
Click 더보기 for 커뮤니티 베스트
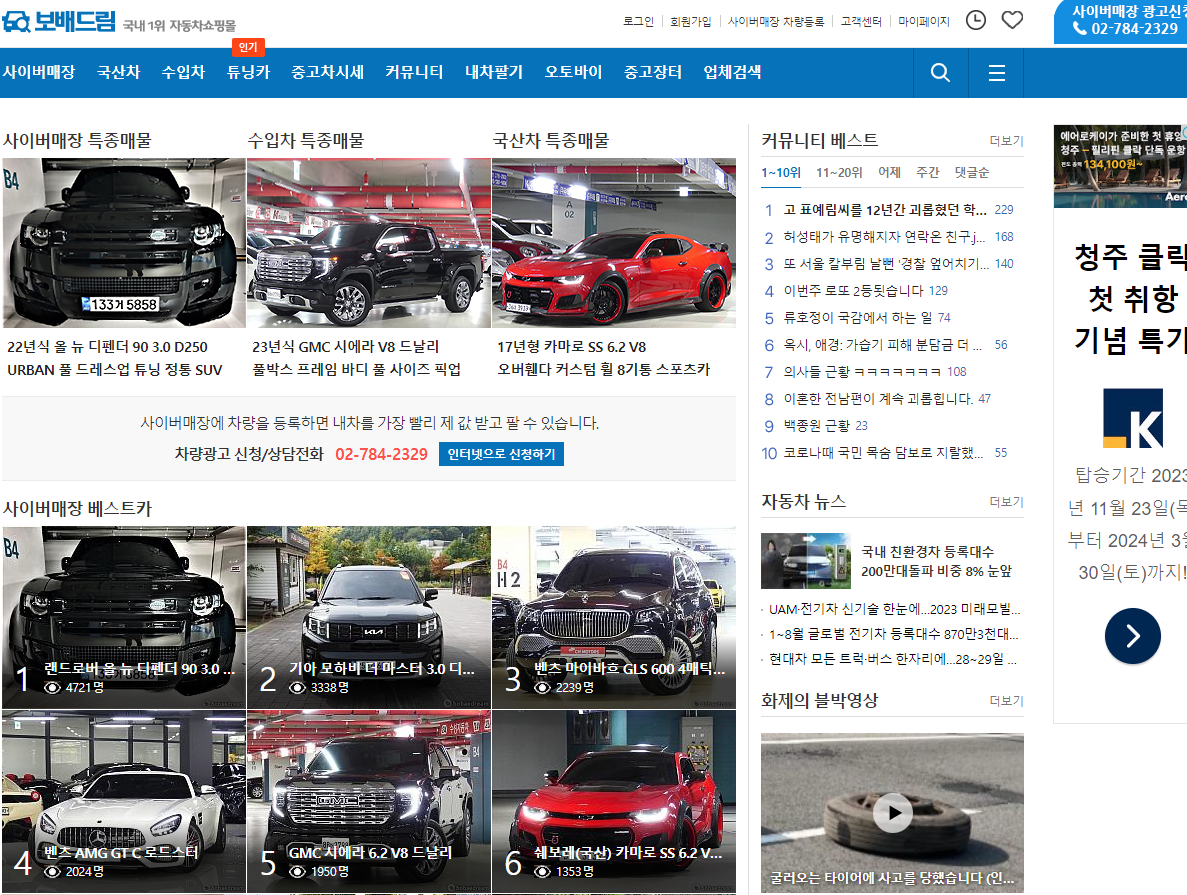[x=1006, y=141]
